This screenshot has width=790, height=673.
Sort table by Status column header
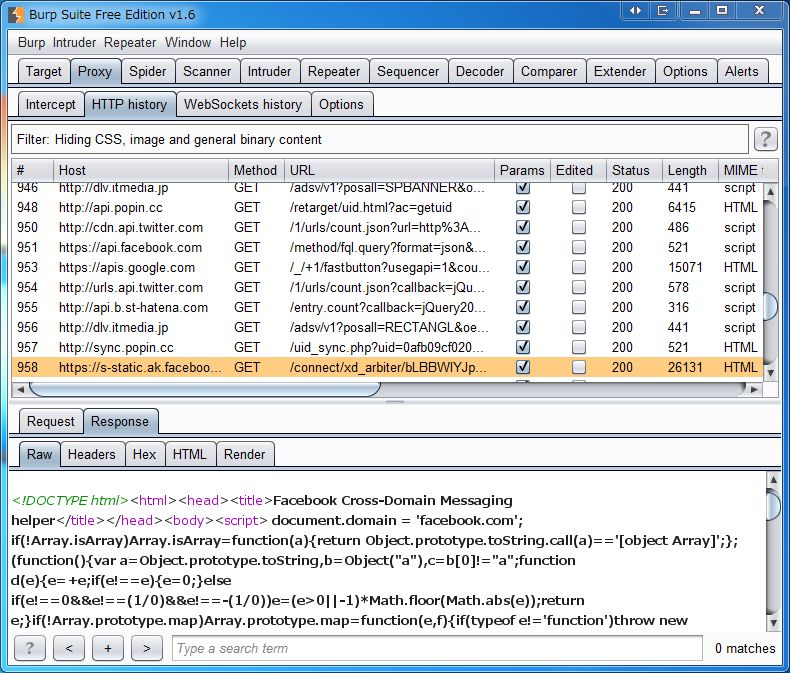point(634,170)
